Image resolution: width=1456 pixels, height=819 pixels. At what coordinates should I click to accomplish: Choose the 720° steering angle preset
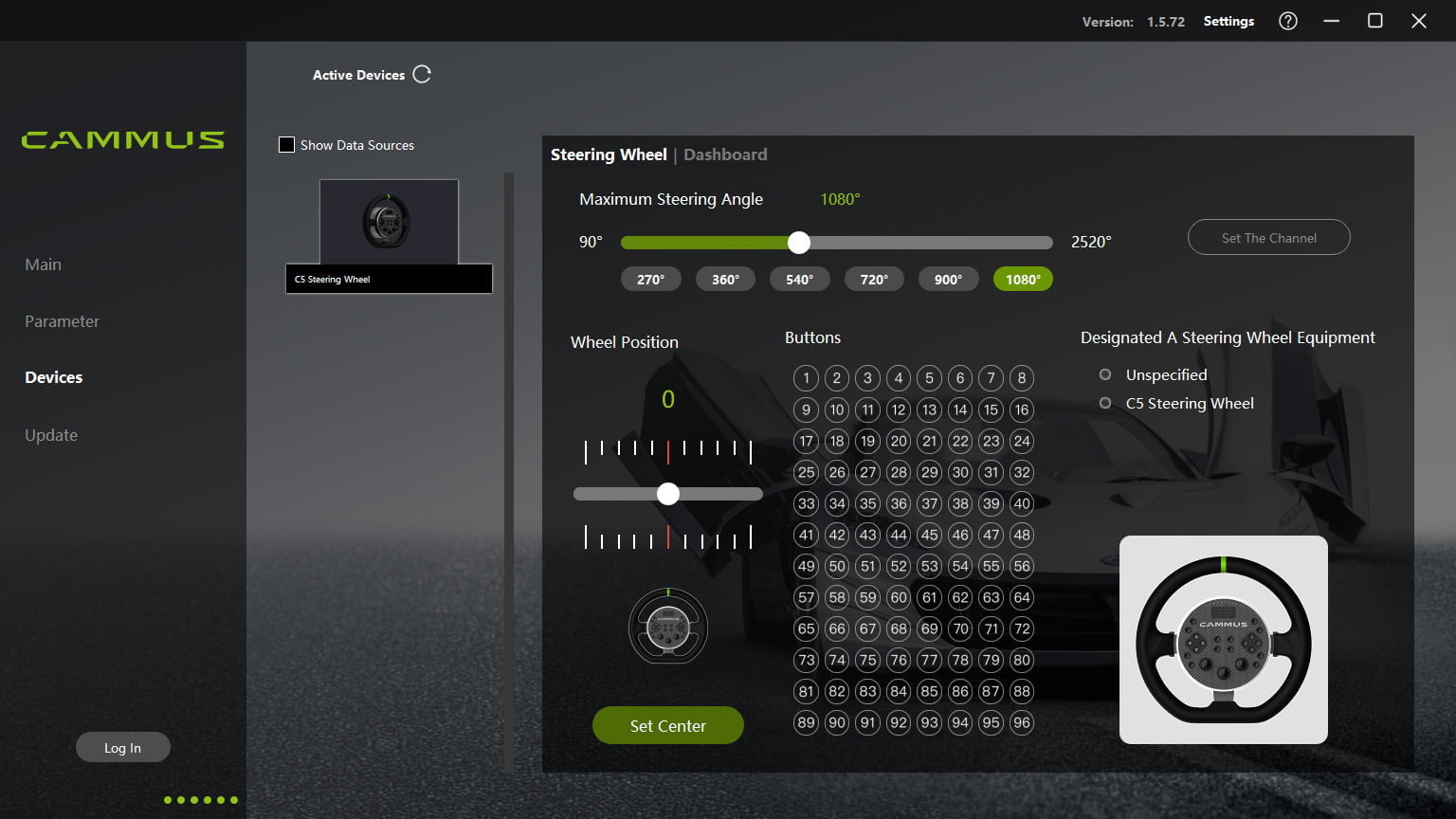[x=874, y=279]
